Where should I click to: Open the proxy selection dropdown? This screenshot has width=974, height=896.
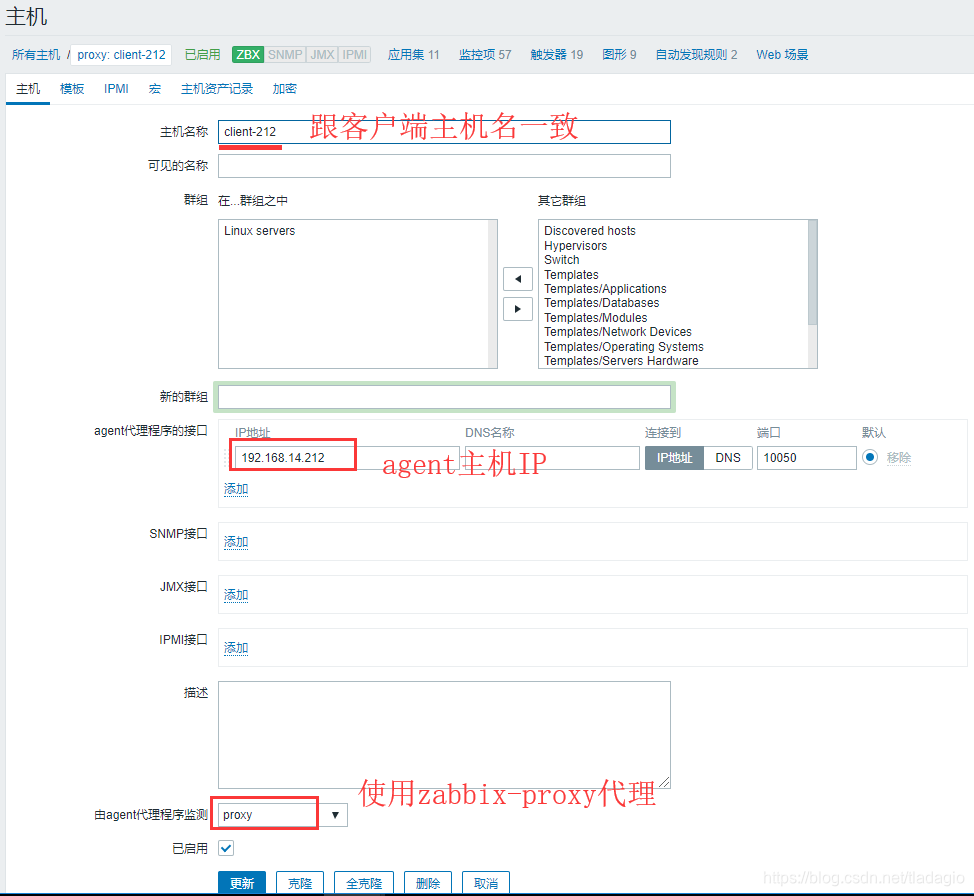[337, 814]
